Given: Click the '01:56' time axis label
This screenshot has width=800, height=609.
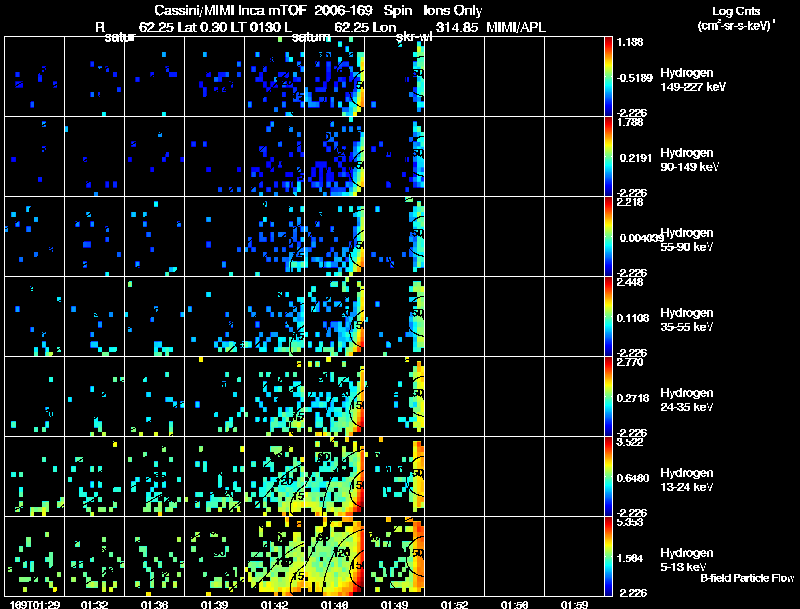Looking at the screenshot, I should point(514,605).
